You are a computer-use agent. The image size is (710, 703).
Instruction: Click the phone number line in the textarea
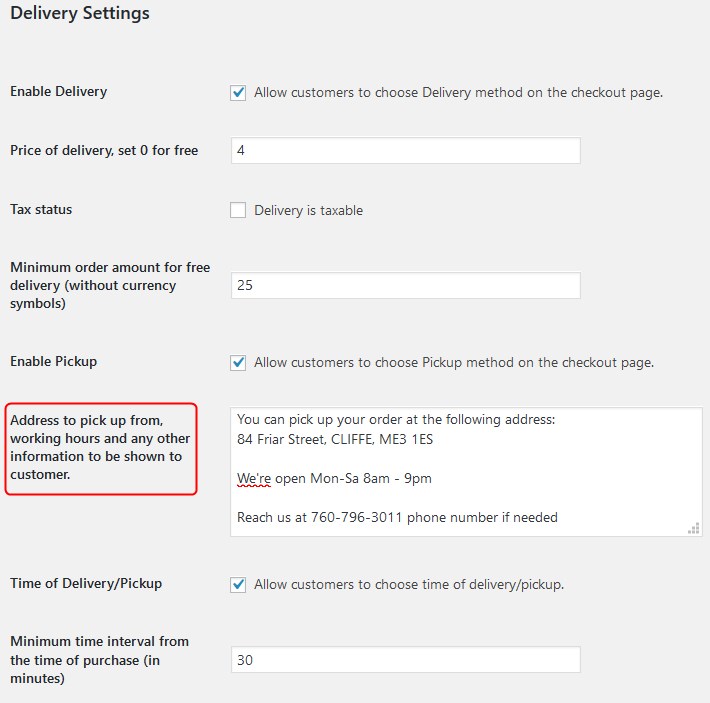coord(397,517)
